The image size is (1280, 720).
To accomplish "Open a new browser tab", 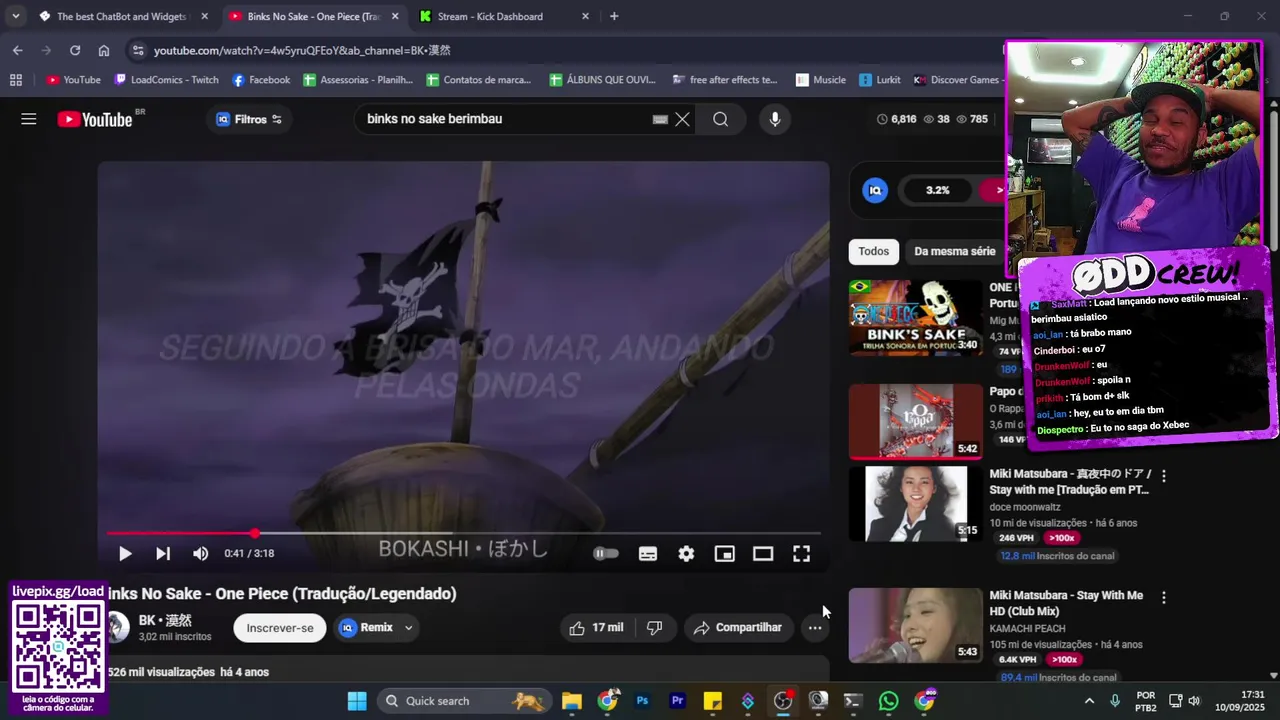I will [x=614, y=16].
